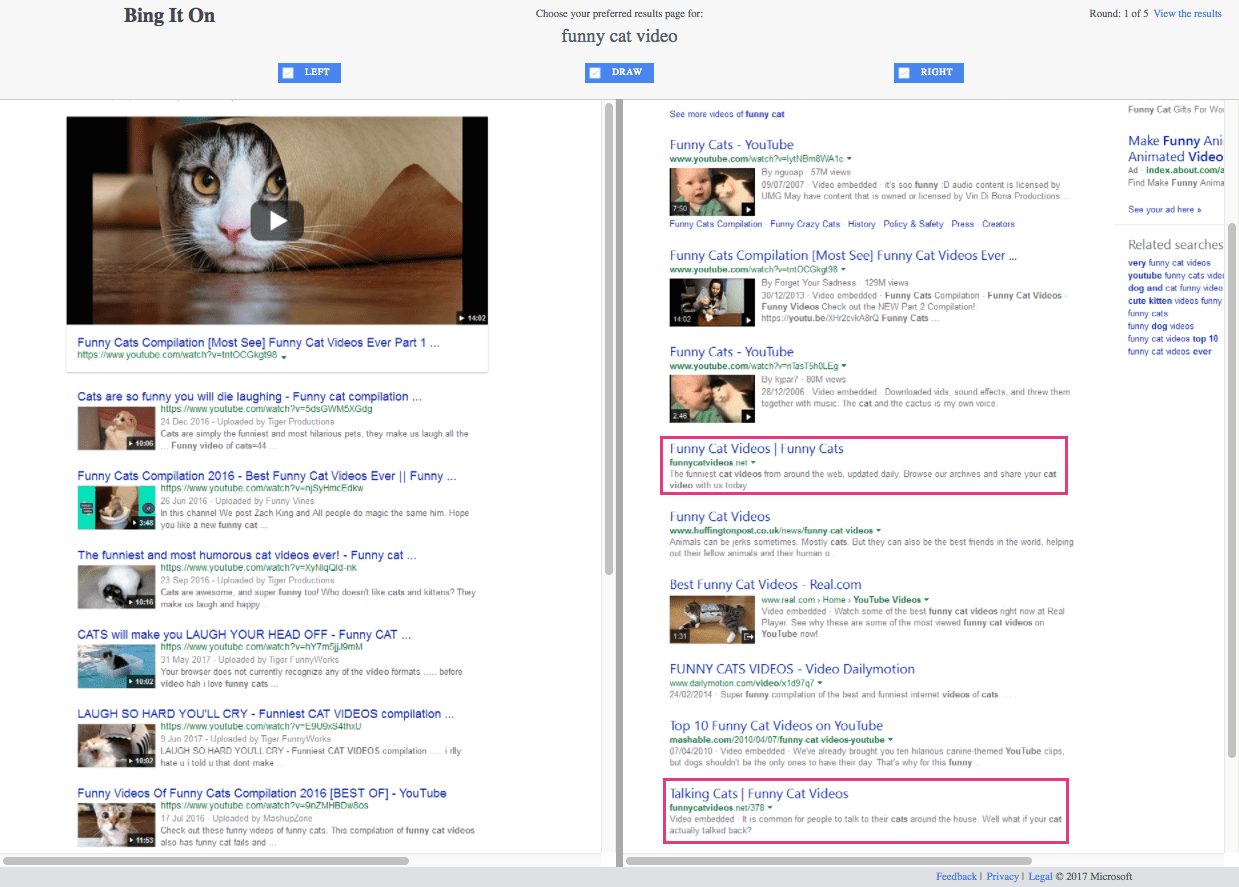Vote for the LEFT results page

(309, 72)
